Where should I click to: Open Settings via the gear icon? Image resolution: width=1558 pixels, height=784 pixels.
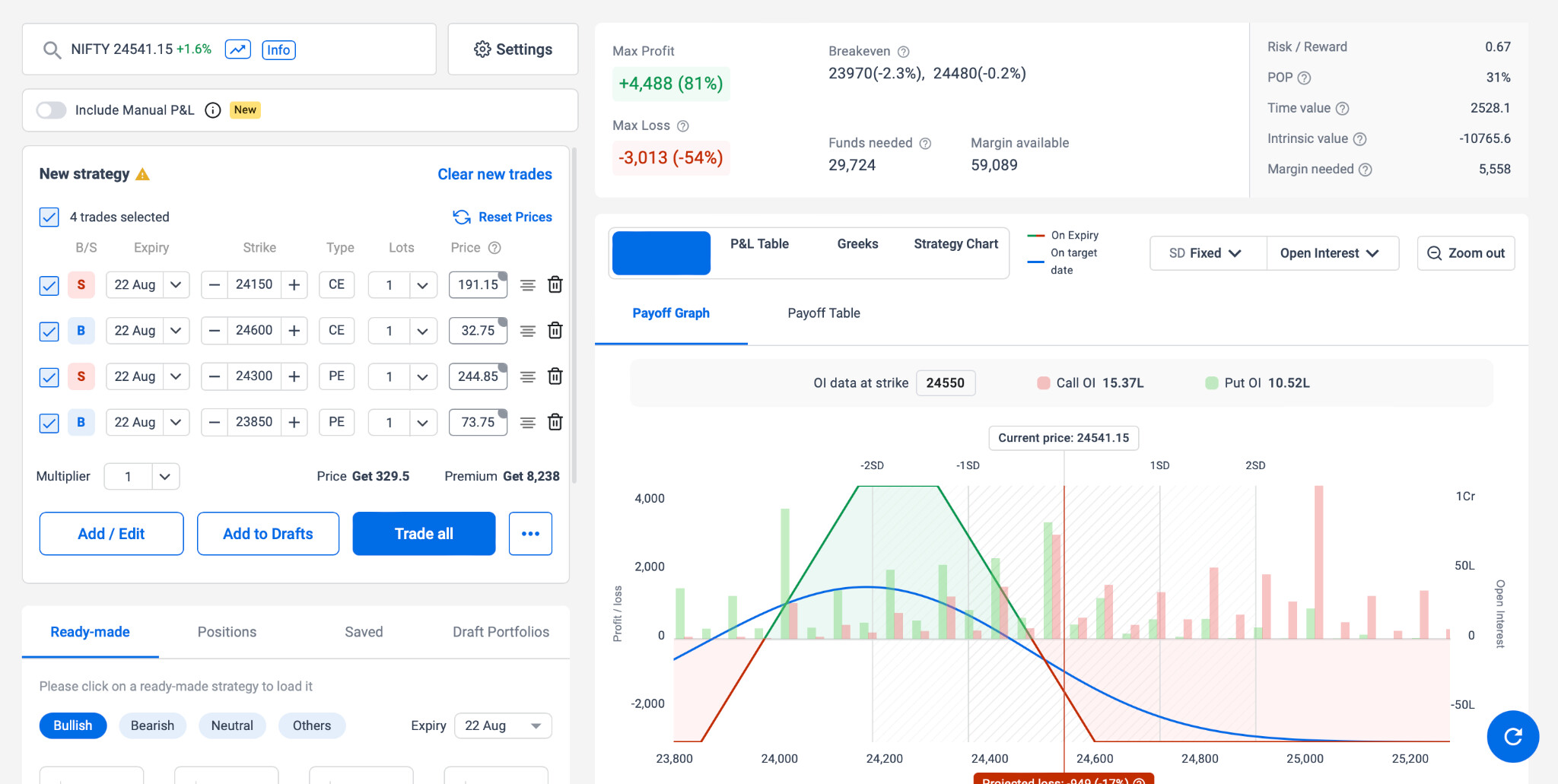(482, 49)
